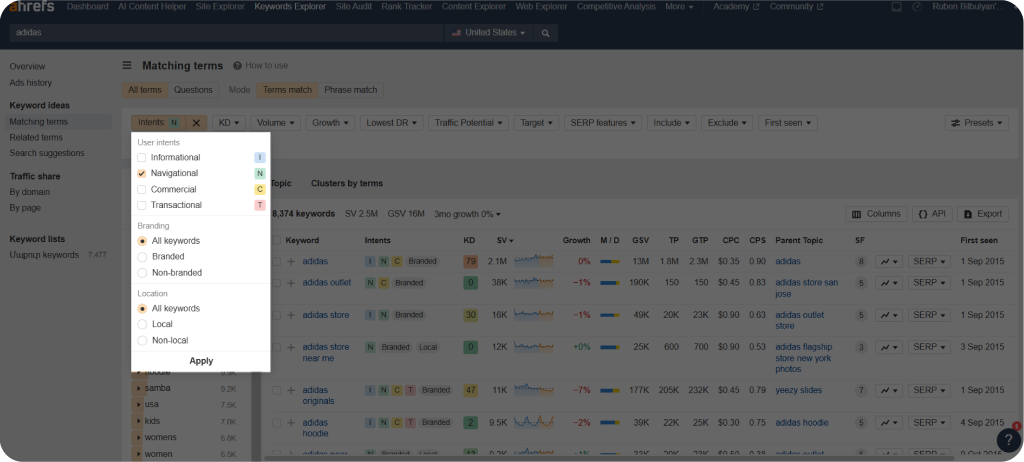Click the bookmark panel icon in top bar

pos(897,7)
